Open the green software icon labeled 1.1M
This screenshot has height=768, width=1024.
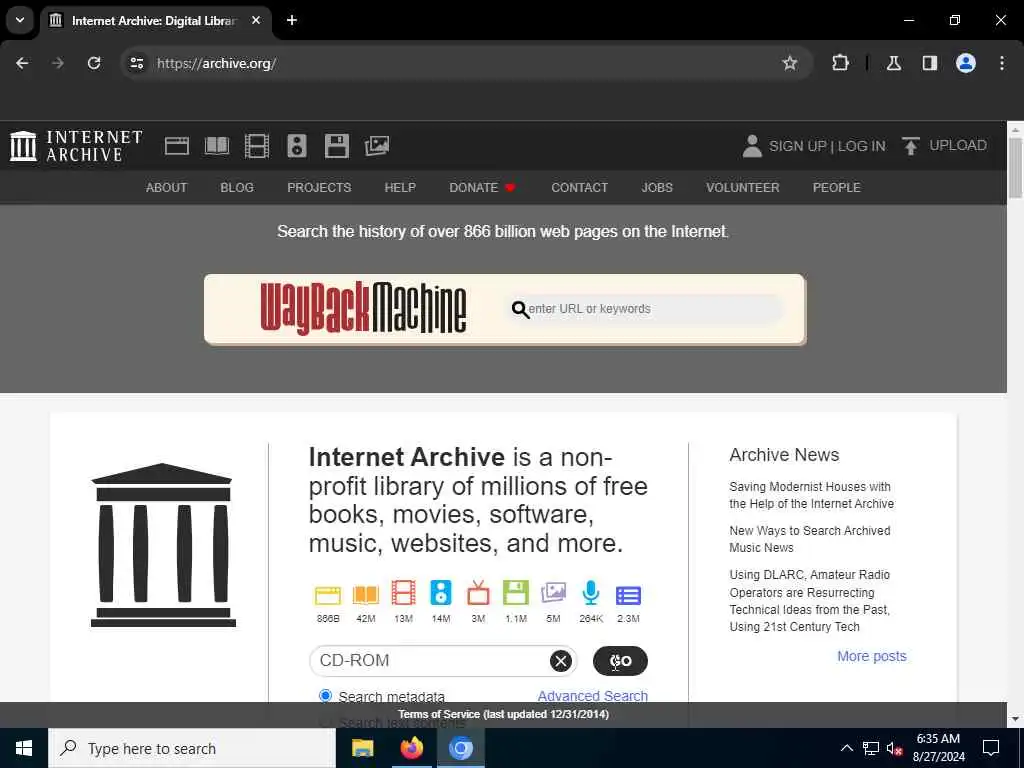pyautogui.click(x=516, y=593)
